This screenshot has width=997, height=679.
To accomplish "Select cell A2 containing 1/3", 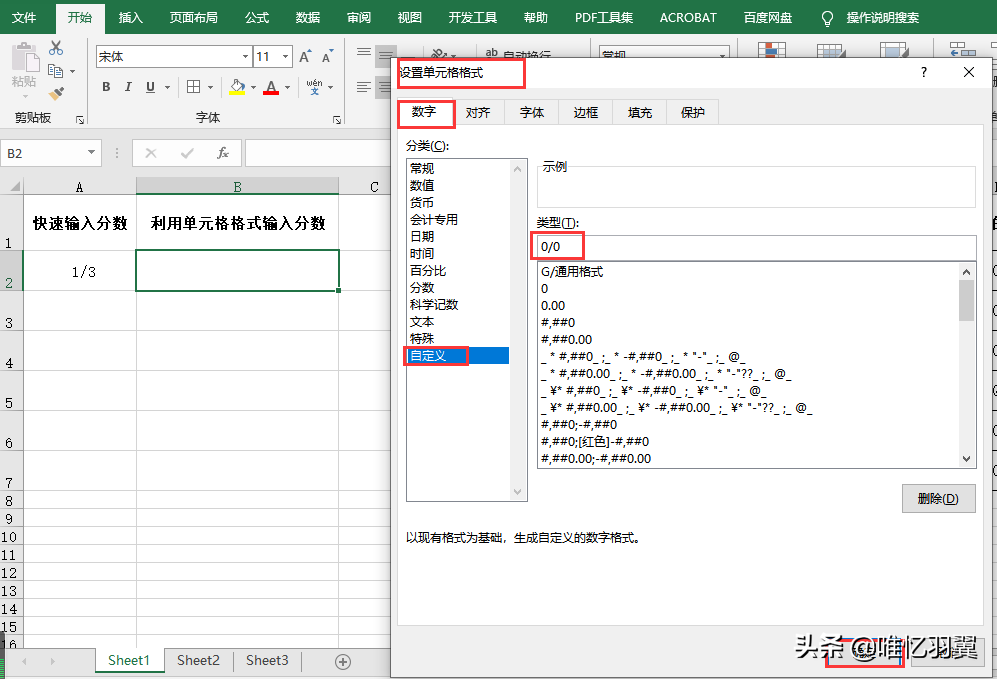I will tap(80, 271).
